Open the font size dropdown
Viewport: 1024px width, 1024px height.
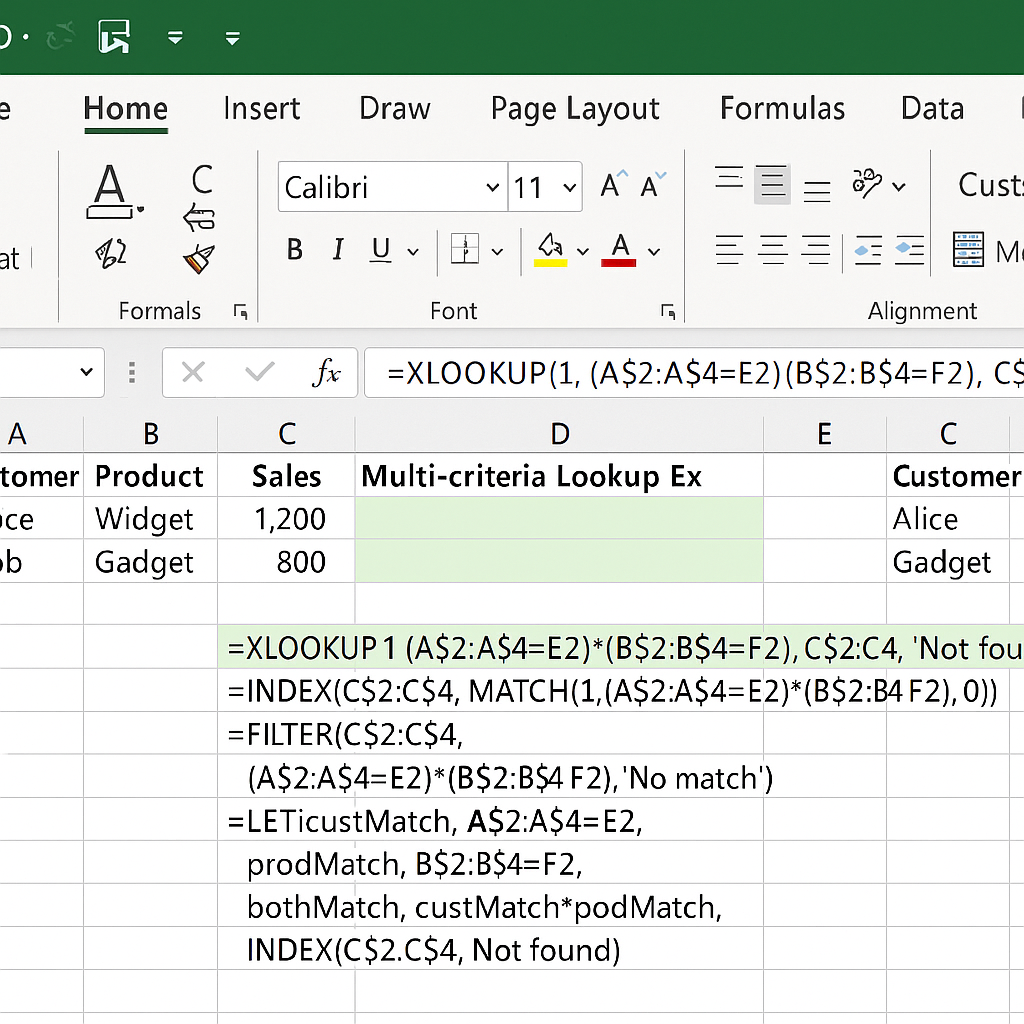(x=546, y=187)
